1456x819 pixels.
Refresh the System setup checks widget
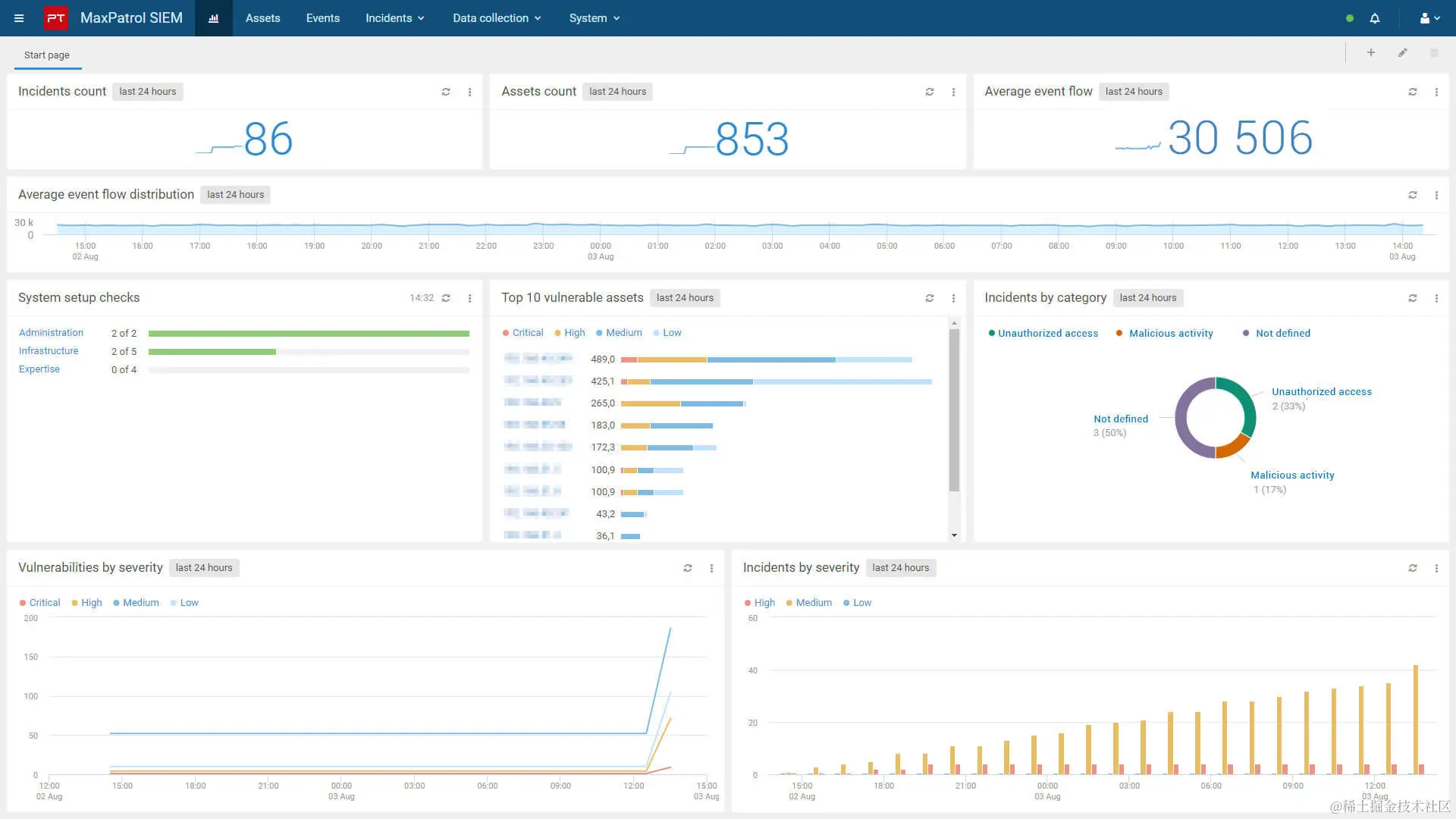[446, 298]
